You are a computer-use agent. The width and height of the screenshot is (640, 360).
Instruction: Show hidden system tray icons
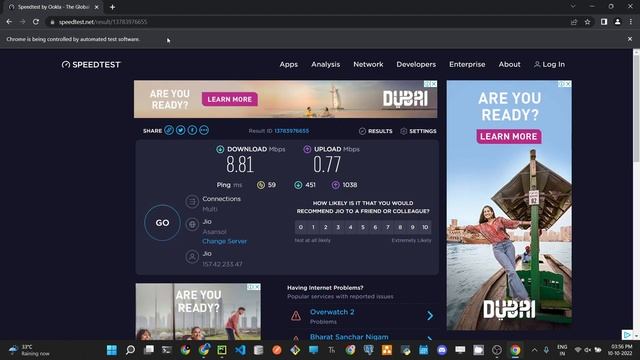[x=534, y=350]
